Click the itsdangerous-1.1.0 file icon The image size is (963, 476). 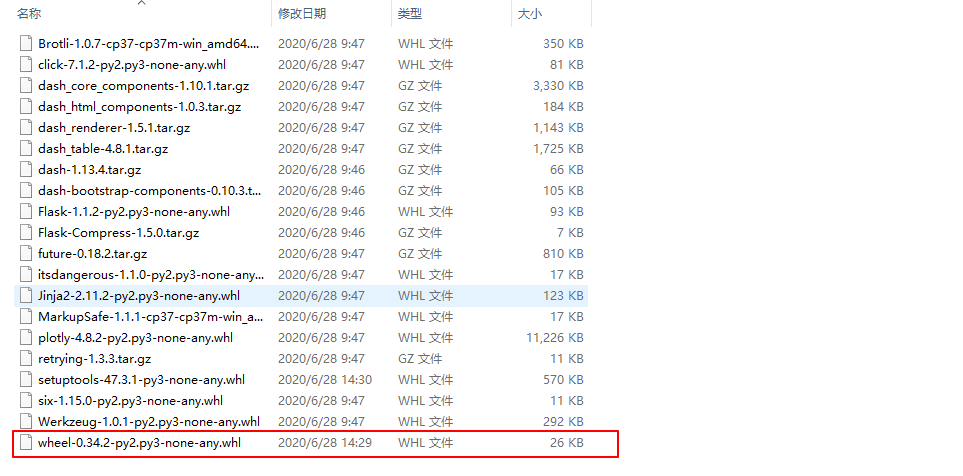(25, 275)
